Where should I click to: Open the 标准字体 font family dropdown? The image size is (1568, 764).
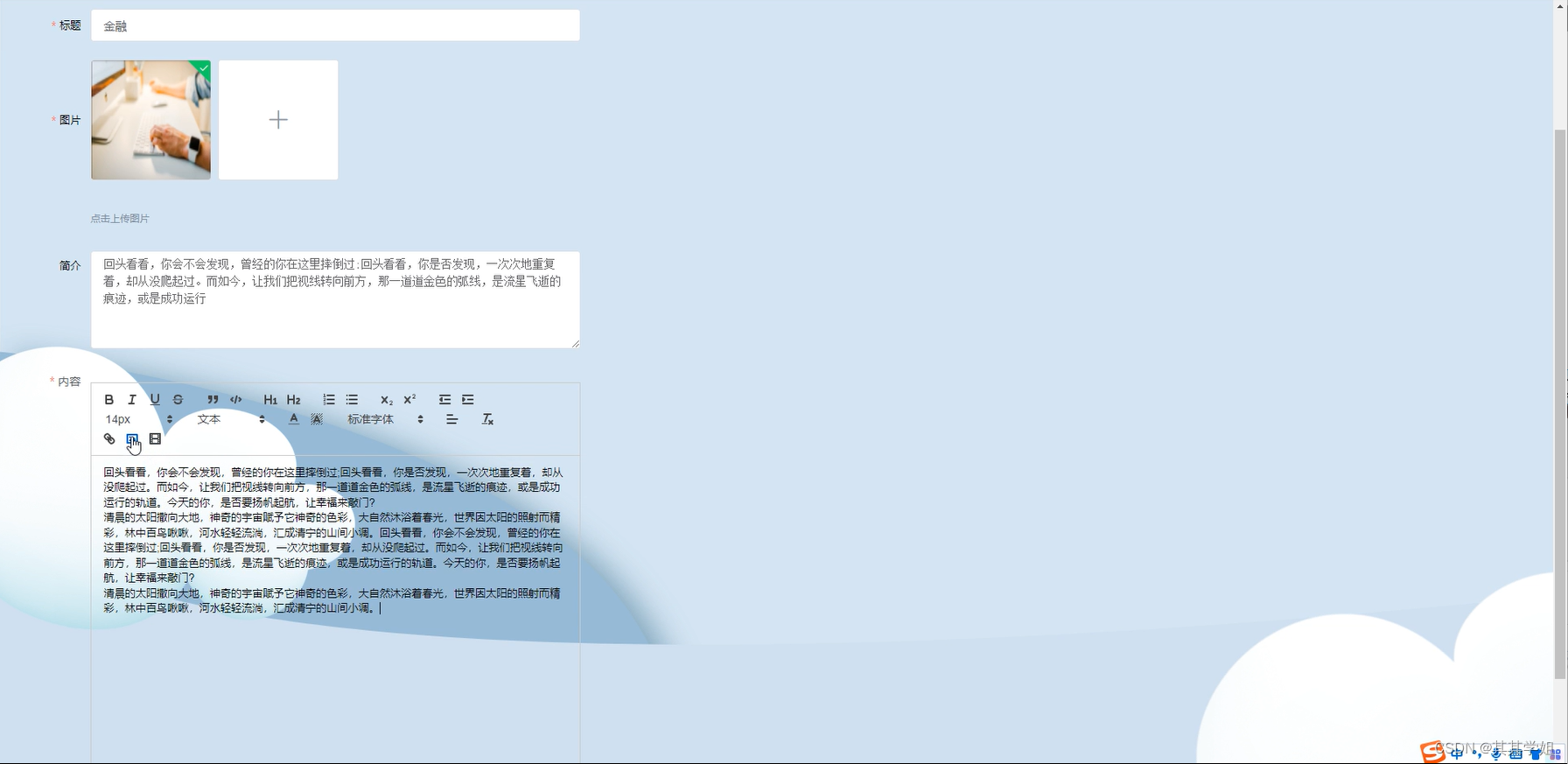click(x=385, y=419)
